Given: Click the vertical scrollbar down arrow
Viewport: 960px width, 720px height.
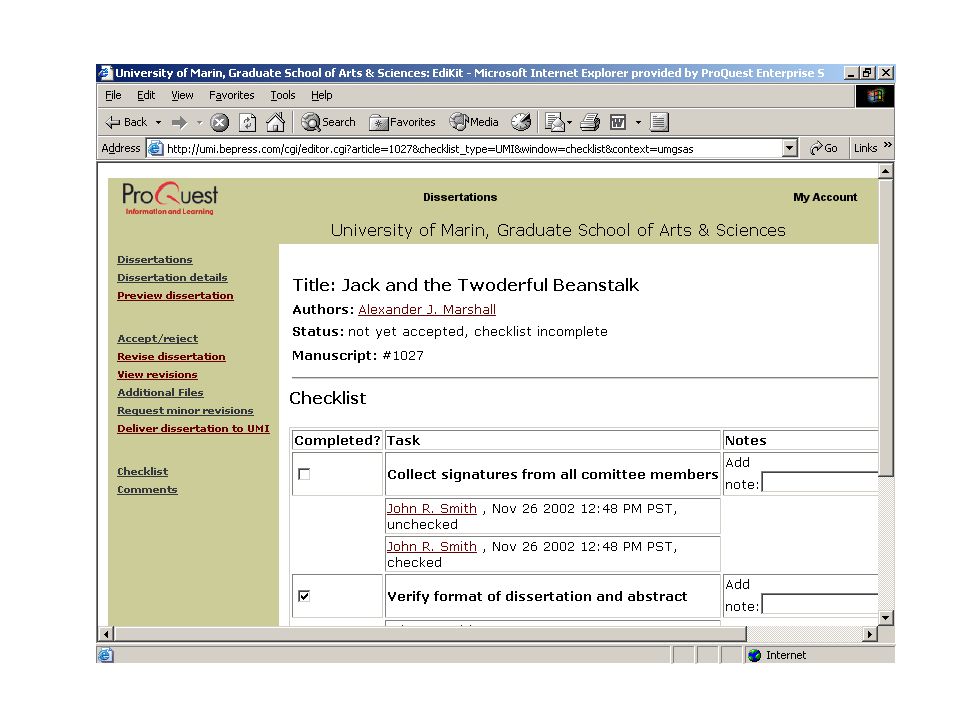Looking at the screenshot, I should [x=885, y=618].
